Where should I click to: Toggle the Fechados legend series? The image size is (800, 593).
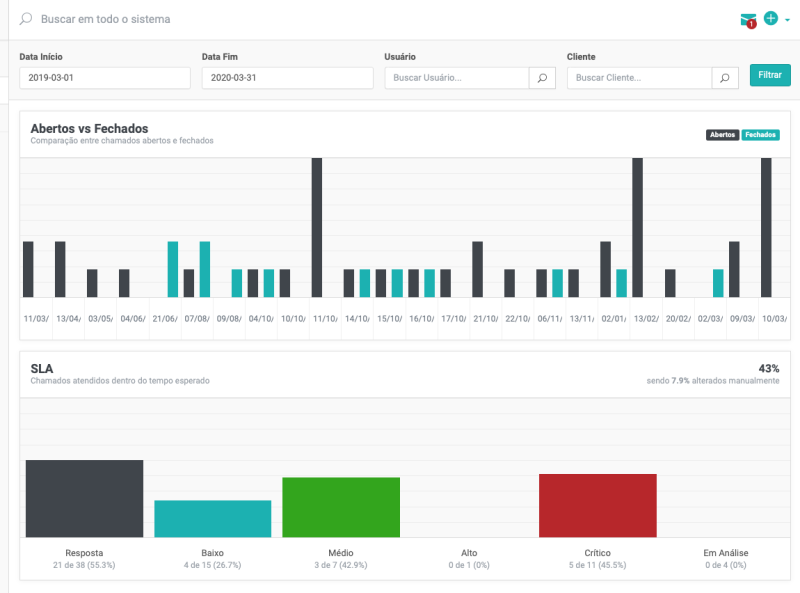(761, 134)
